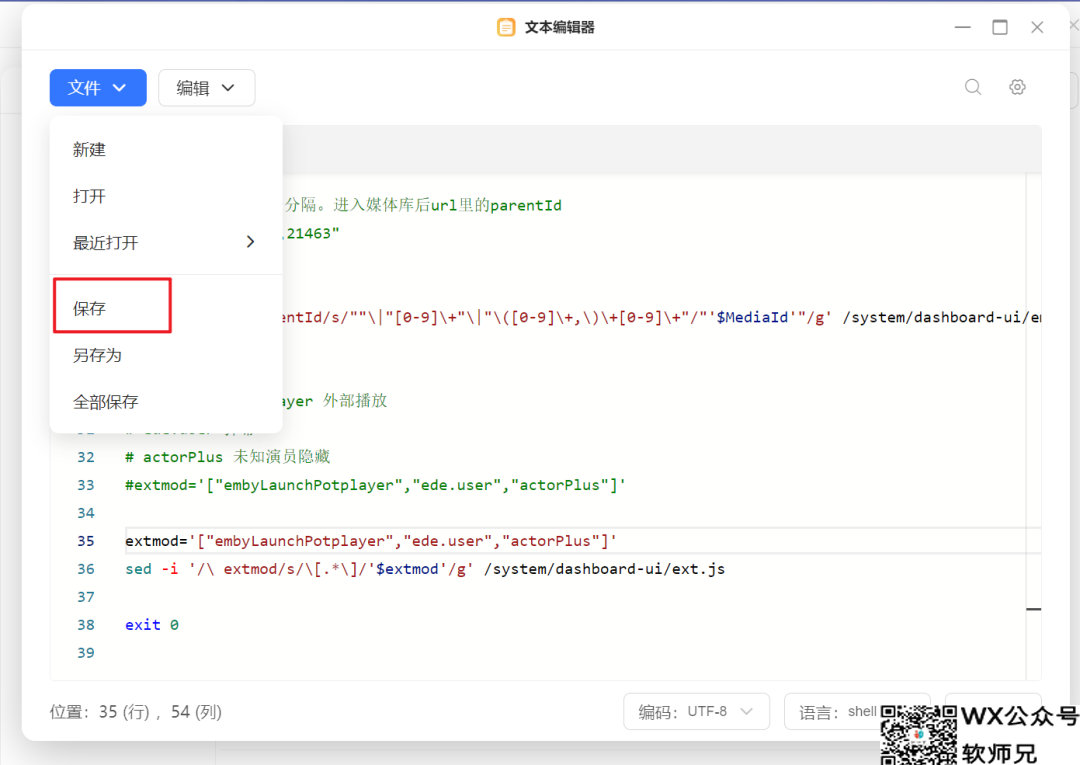Open the 文件 dropdown menu button
Viewport: 1080px width, 765px height.
click(x=98, y=87)
